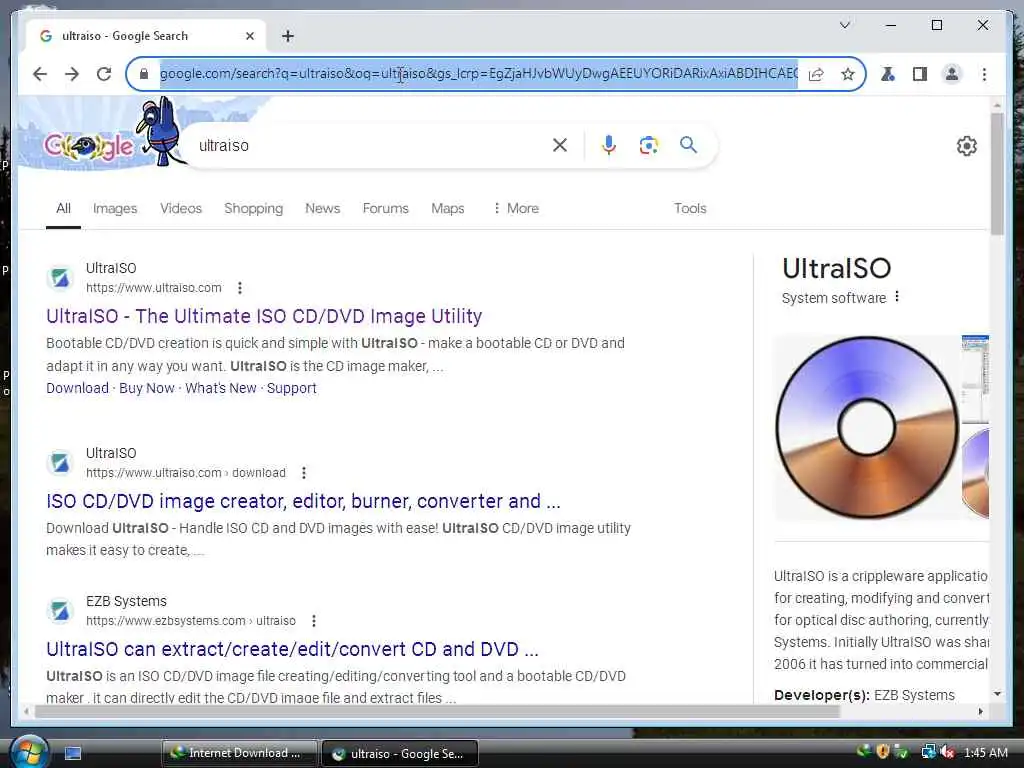1024x768 pixels.
Task: Open UltraISO Ultimate ISO CD/DVD Image Utility link
Action: tap(264, 316)
